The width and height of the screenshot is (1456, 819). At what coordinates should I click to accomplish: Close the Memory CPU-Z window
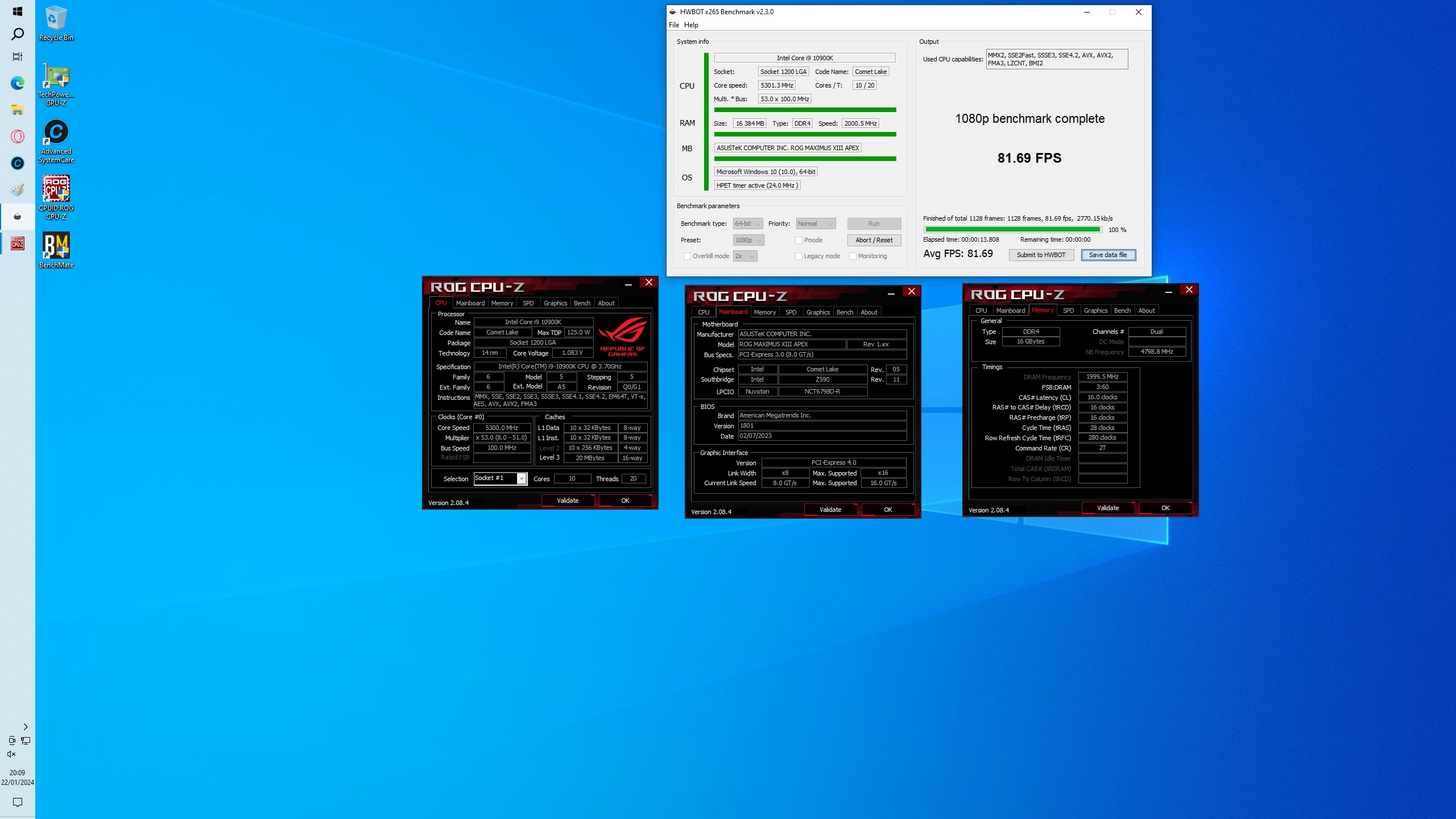pyautogui.click(x=1189, y=290)
